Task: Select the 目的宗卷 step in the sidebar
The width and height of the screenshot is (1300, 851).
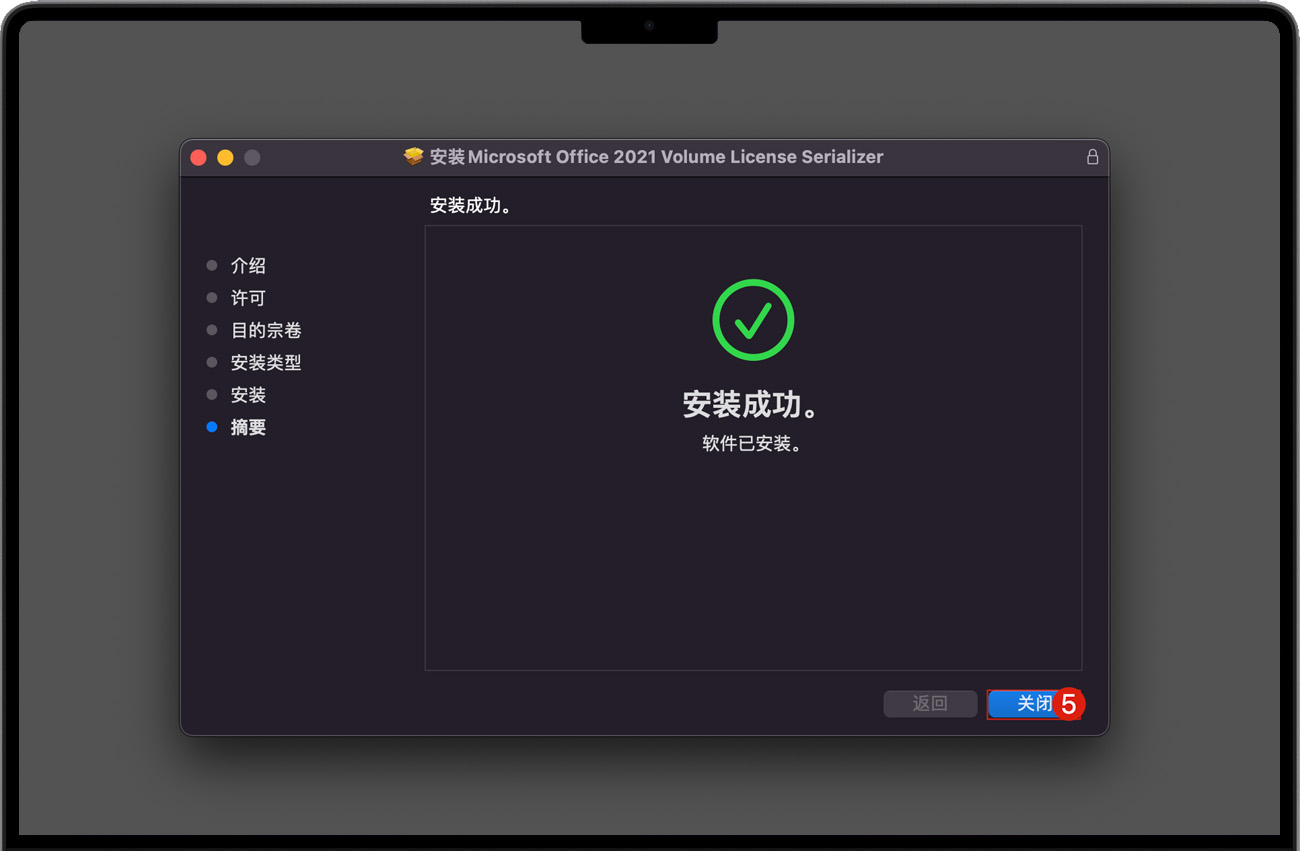Action: click(x=266, y=330)
